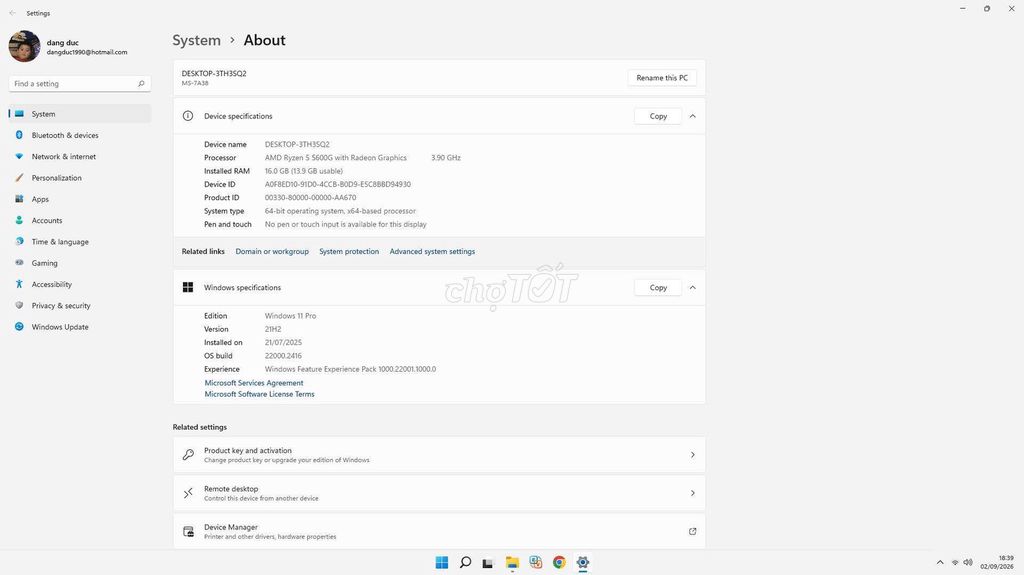Image resolution: width=1024 pixels, height=575 pixels.
Task: Select Gaming in the sidebar
Action: (80, 263)
